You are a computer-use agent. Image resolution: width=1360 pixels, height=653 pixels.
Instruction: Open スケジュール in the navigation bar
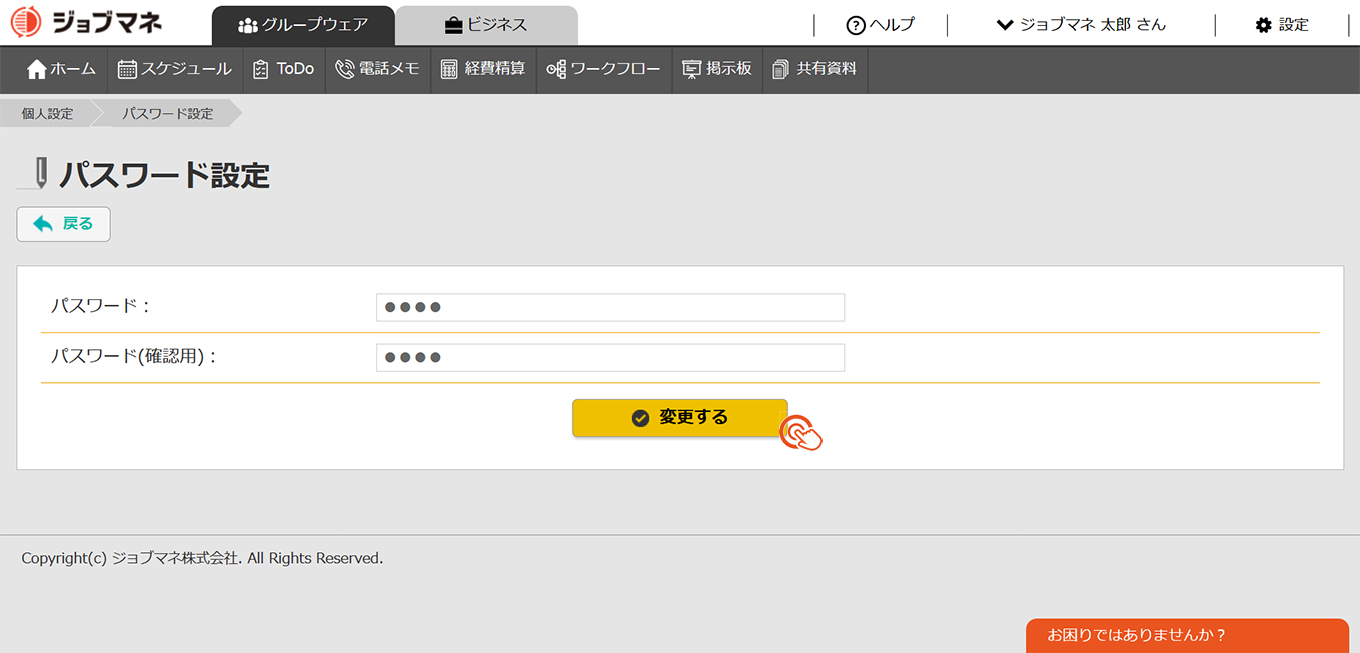point(175,69)
